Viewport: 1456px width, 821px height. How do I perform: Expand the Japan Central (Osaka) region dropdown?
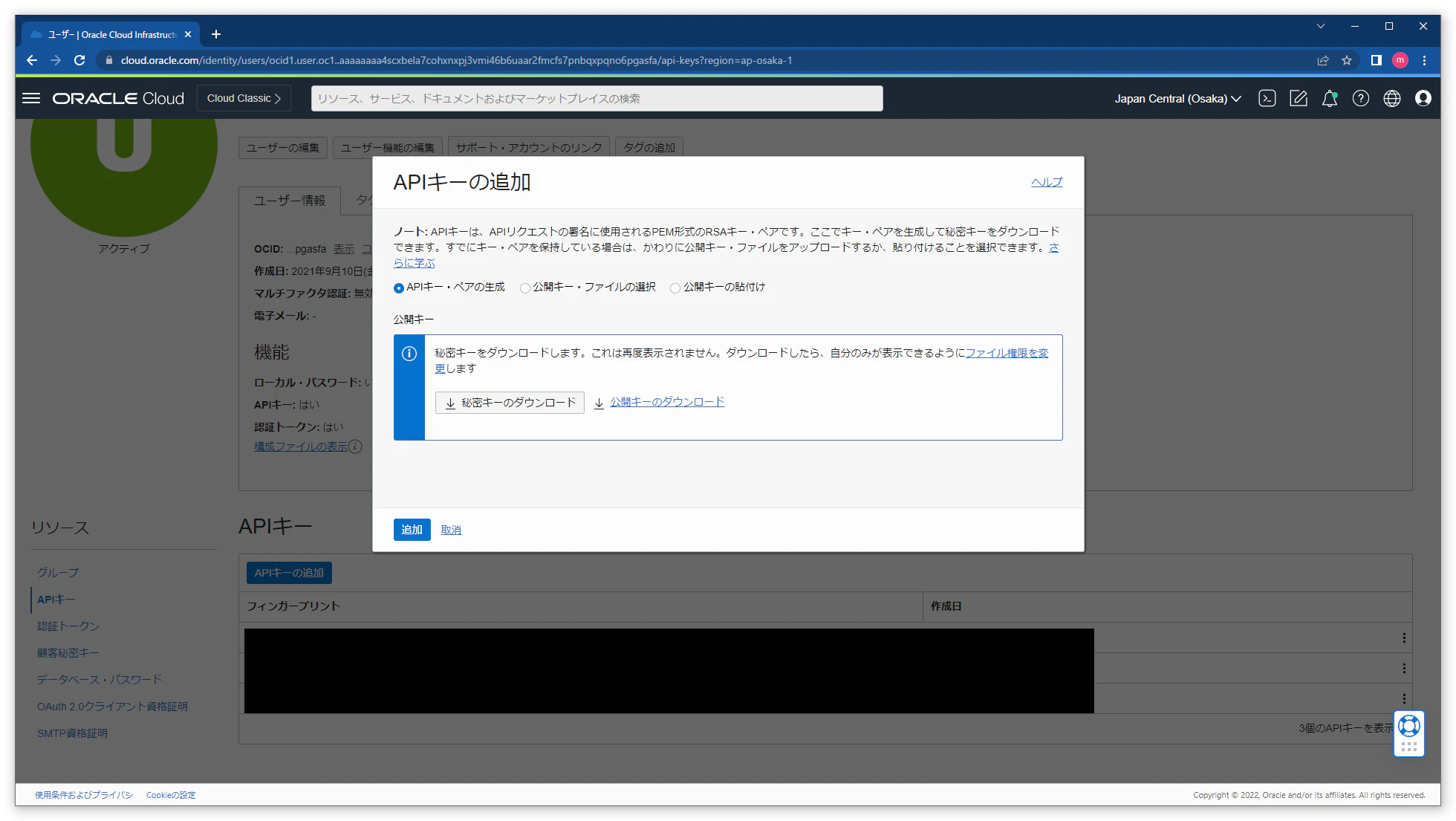coord(1177,98)
